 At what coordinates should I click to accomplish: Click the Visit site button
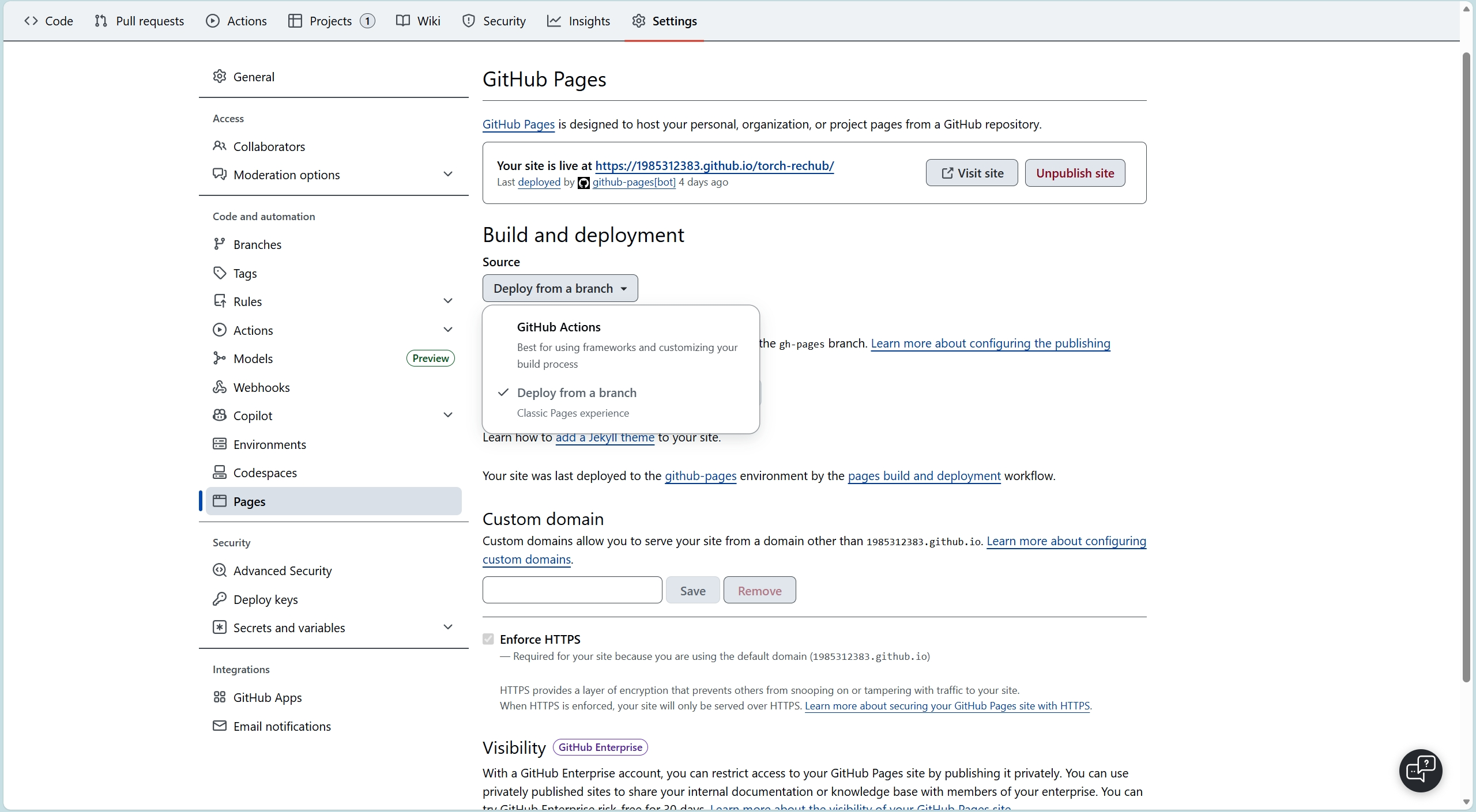pos(972,173)
